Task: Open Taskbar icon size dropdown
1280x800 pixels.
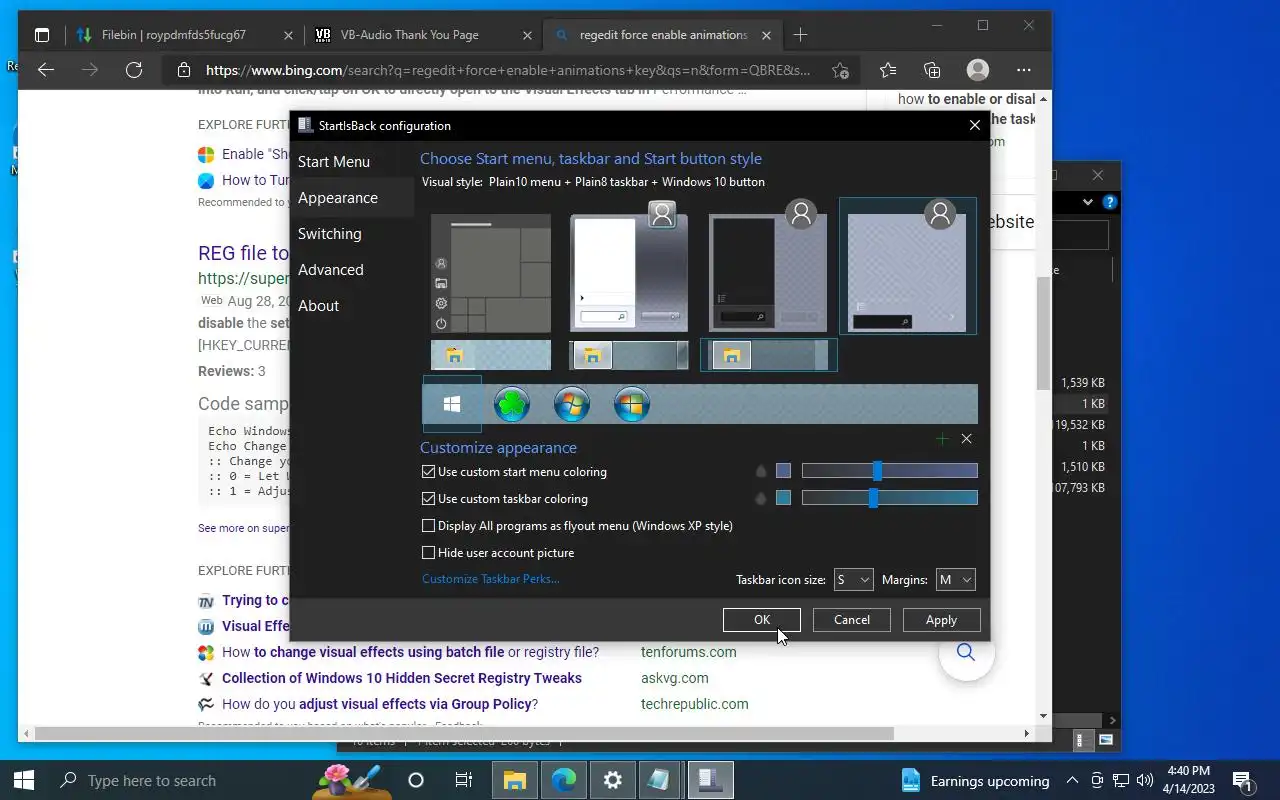Action: click(854, 580)
